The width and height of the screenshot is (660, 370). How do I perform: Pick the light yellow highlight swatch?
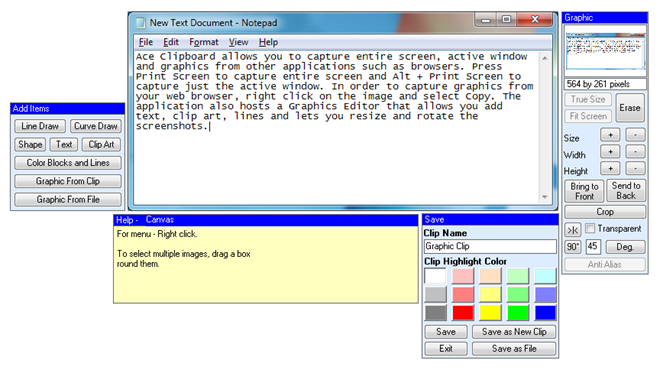(x=490, y=295)
